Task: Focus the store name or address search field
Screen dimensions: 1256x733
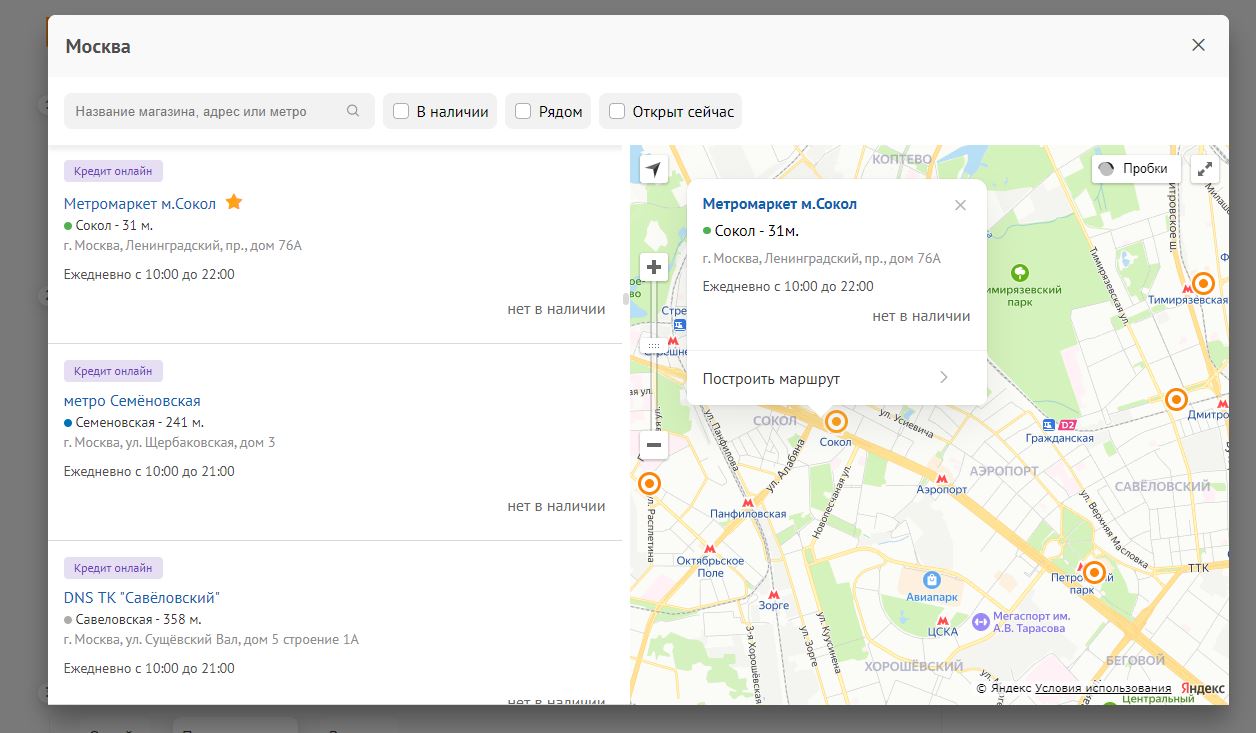Action: pyautogui.click(x=219, y=111)
